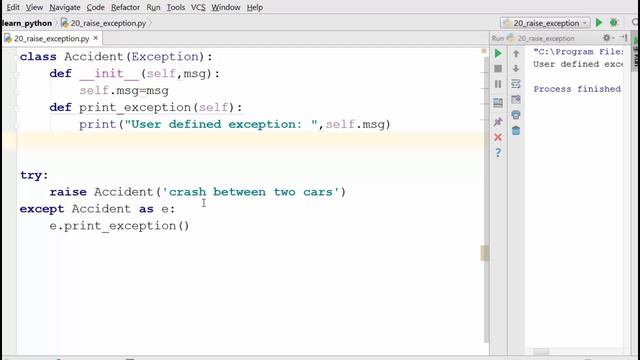
Task: Print the console output with the printer icon
Action: coord(516,115)
